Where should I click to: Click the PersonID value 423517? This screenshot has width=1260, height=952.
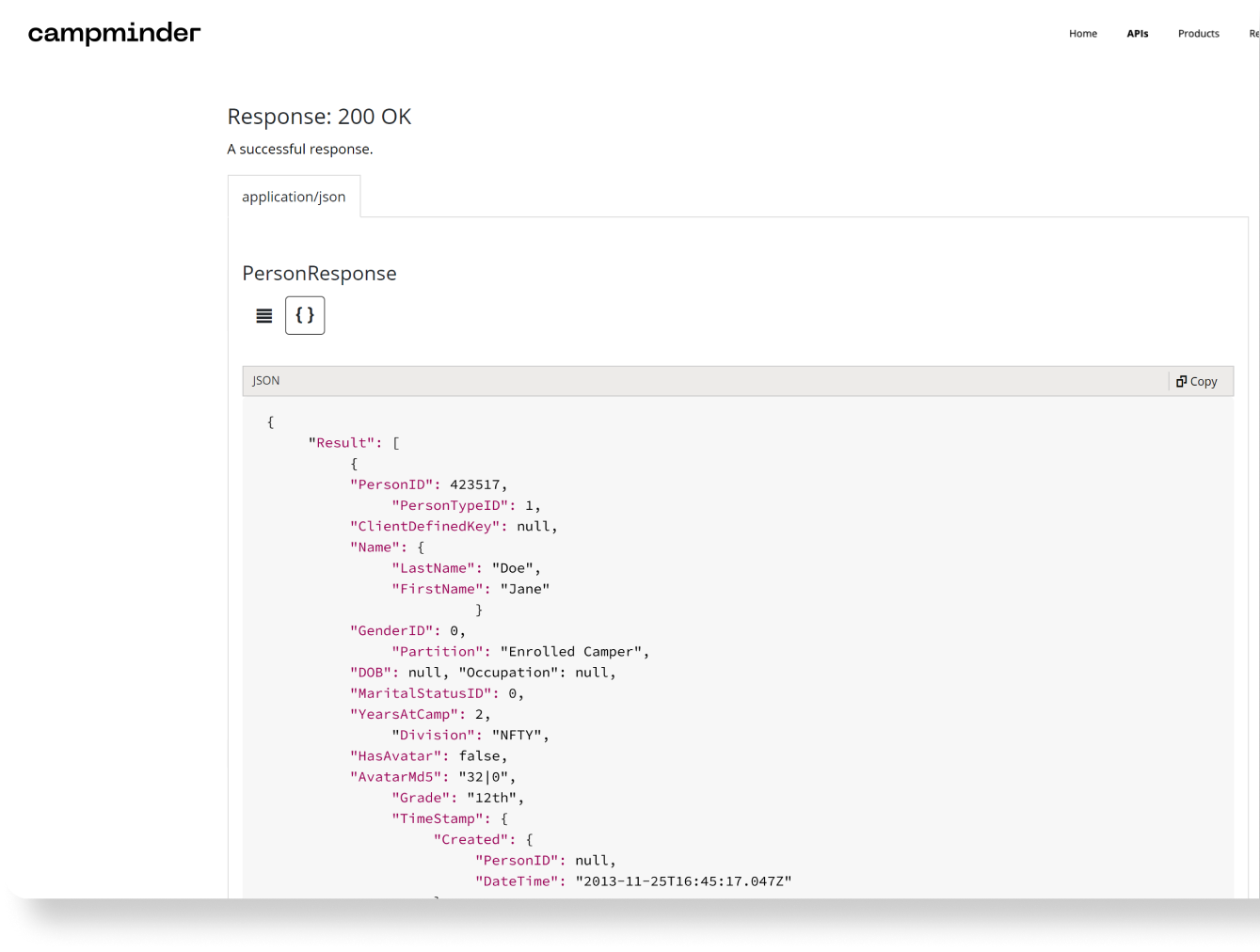coord(475,484)
